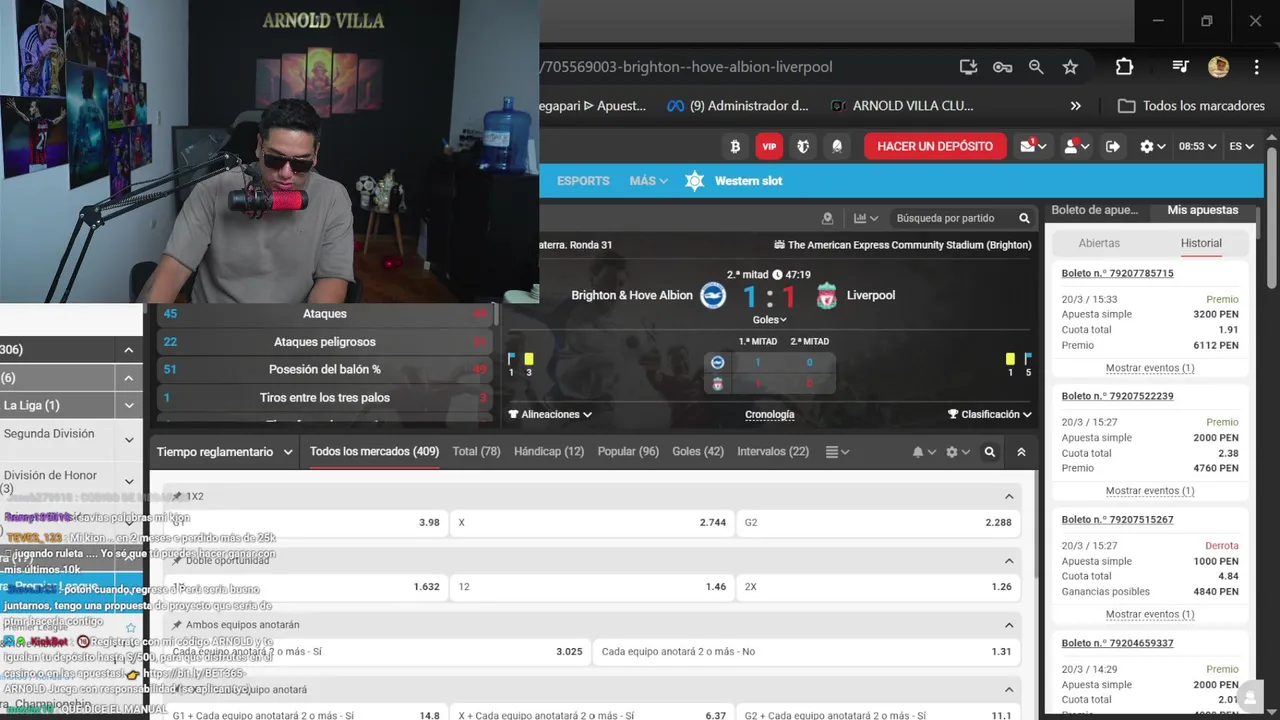
Task: Open the 08:53 time dropdown
Action: click(x=1197, y=146)
